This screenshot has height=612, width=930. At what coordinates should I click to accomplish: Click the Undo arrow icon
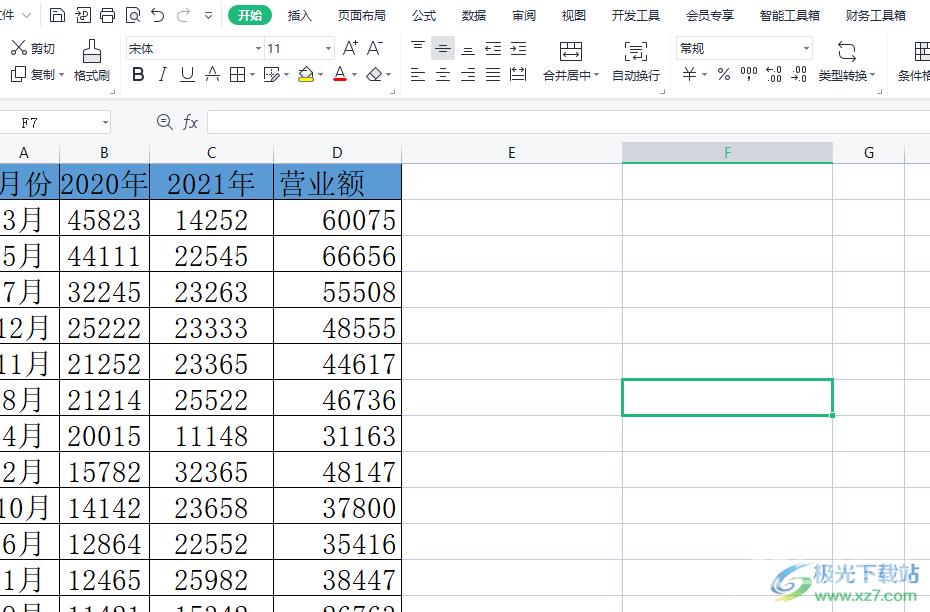(x=158, y=15)
